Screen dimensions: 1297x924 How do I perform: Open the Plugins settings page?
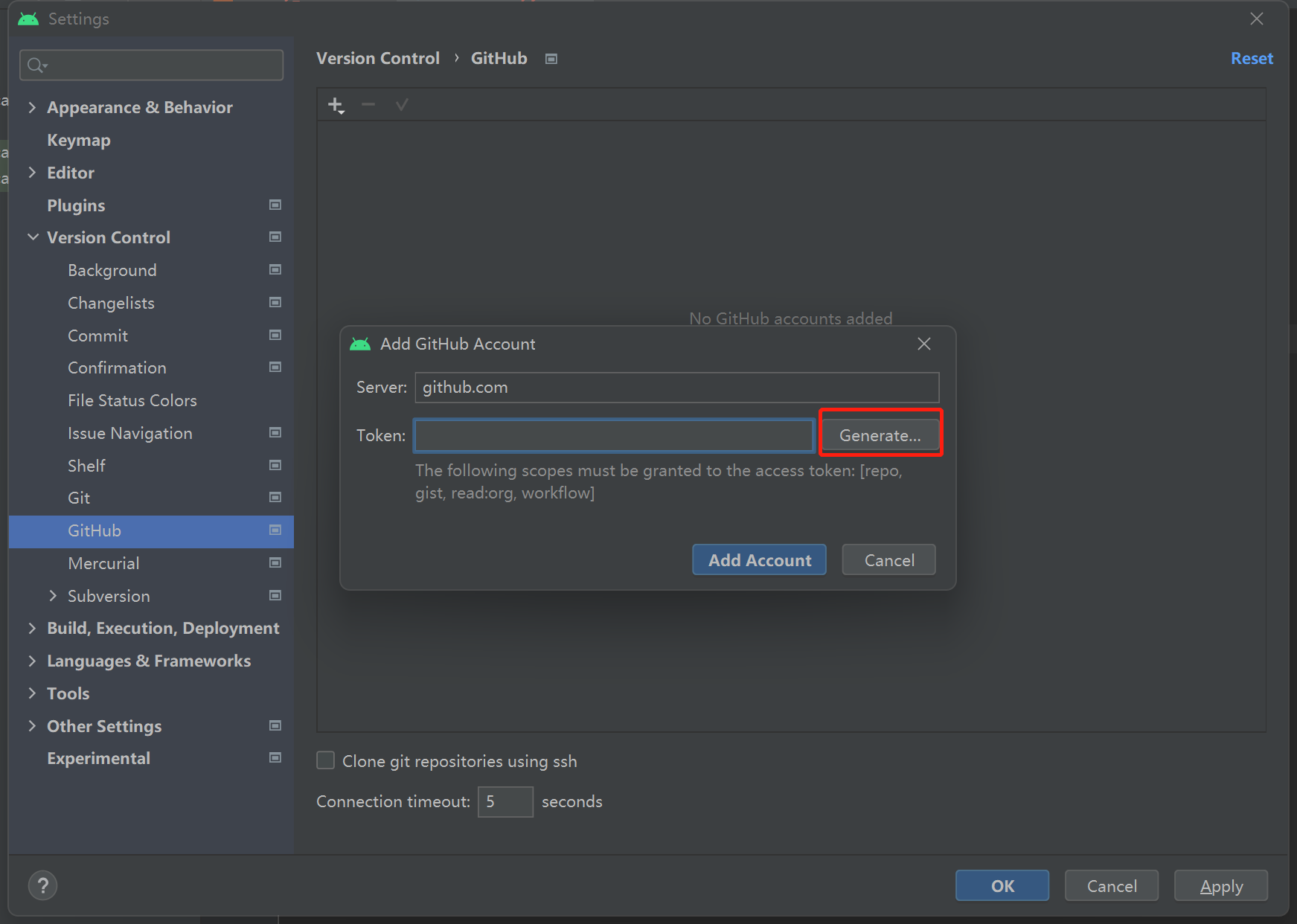click(76, 205)
